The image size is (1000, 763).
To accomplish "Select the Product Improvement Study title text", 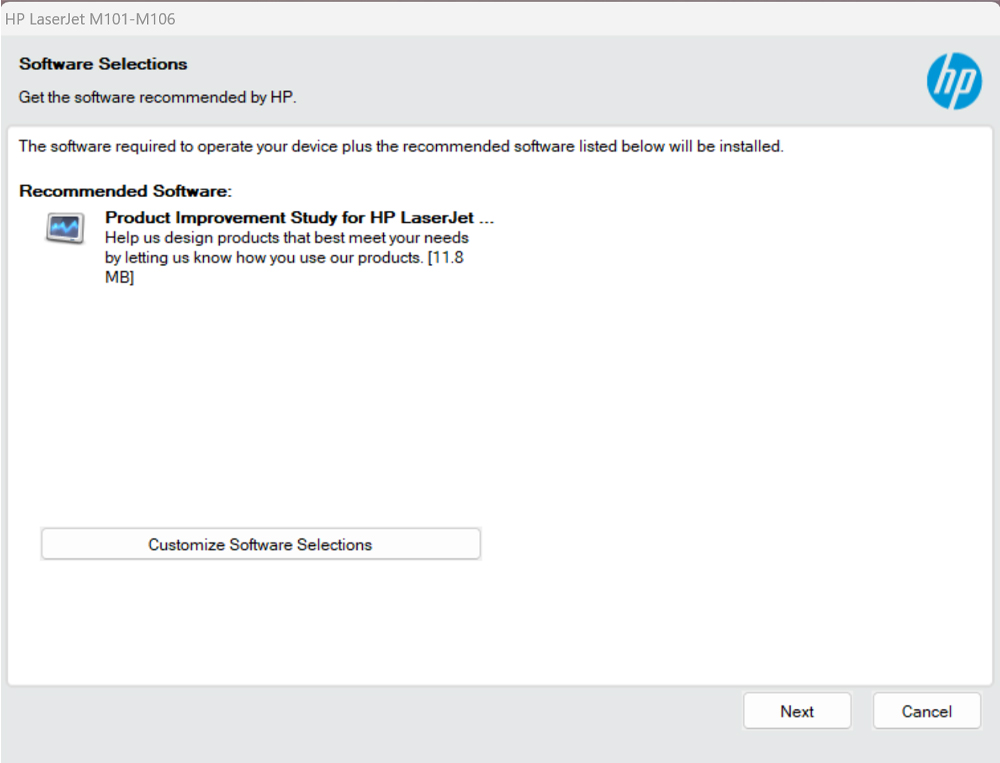I will coord(300,218).
